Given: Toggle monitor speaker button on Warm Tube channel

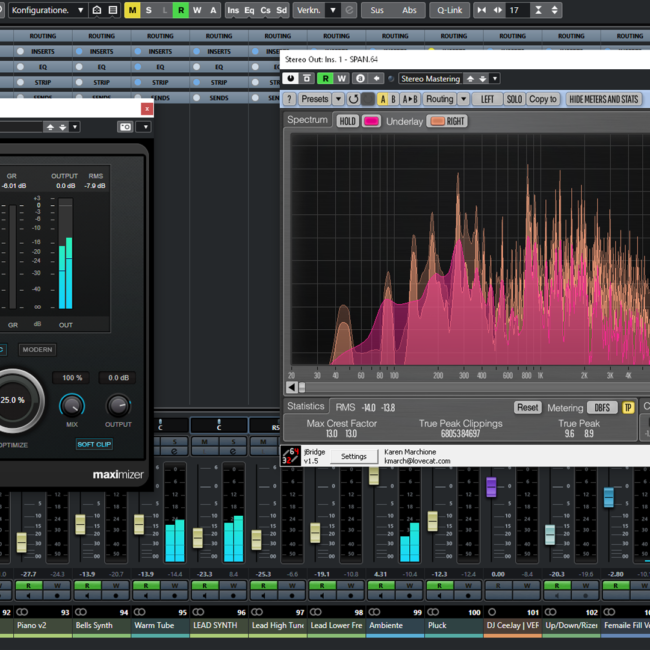Looking at the screenshot, I should 146,595.
